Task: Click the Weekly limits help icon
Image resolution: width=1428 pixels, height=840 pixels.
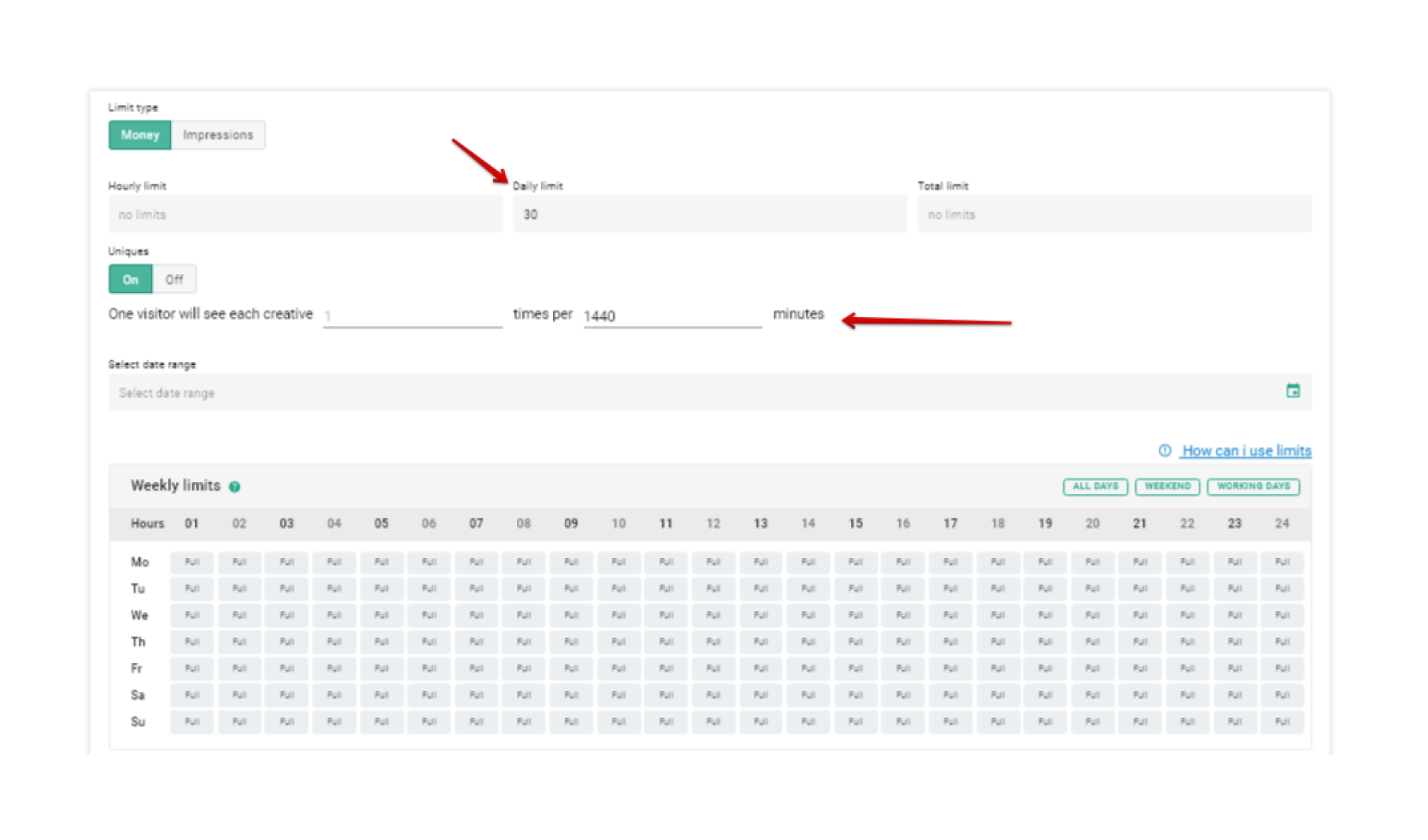Action: 234,486
